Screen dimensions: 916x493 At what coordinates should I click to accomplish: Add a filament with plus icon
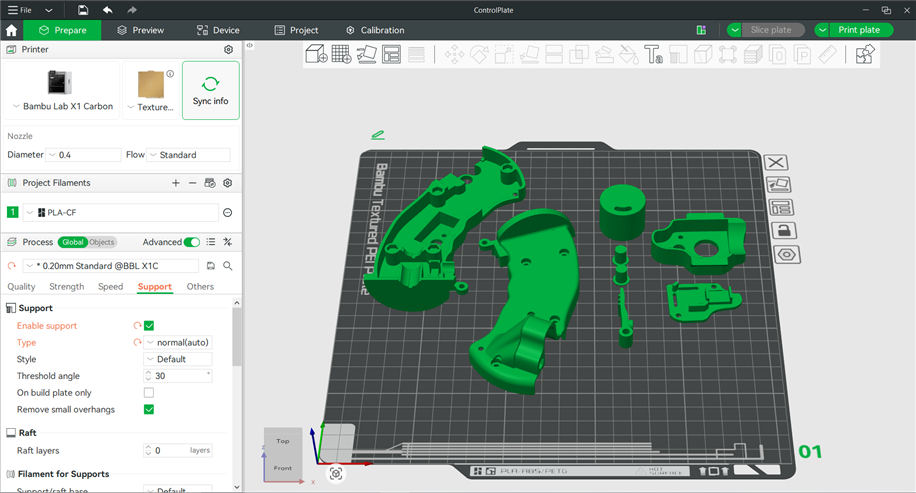[176, 183]
